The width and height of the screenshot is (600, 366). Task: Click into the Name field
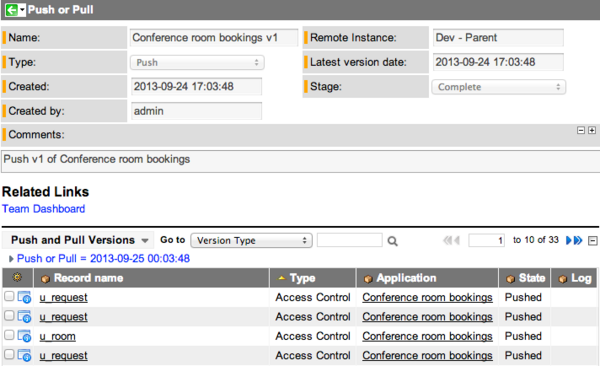pyautogui.click(x=214, y=38)
